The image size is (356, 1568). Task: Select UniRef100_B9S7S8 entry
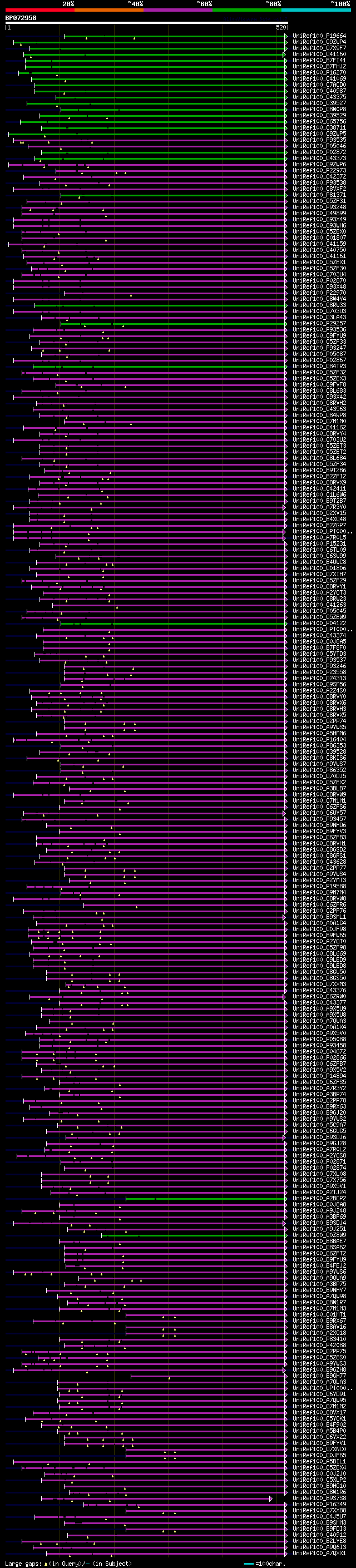[319, 1498]
